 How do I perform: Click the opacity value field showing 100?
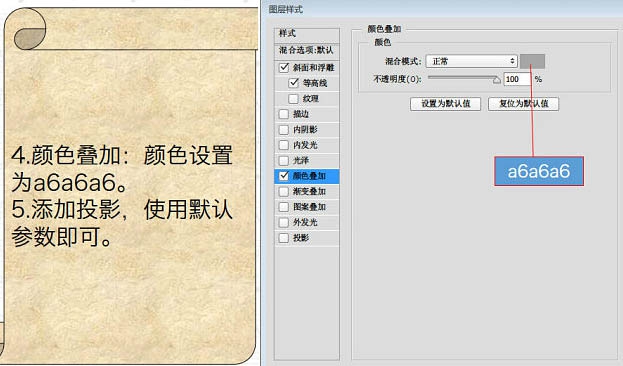517,79
